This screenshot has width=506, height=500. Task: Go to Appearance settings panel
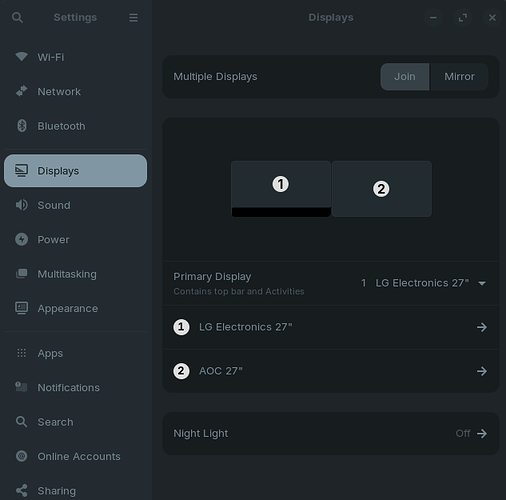pos(75,308)
